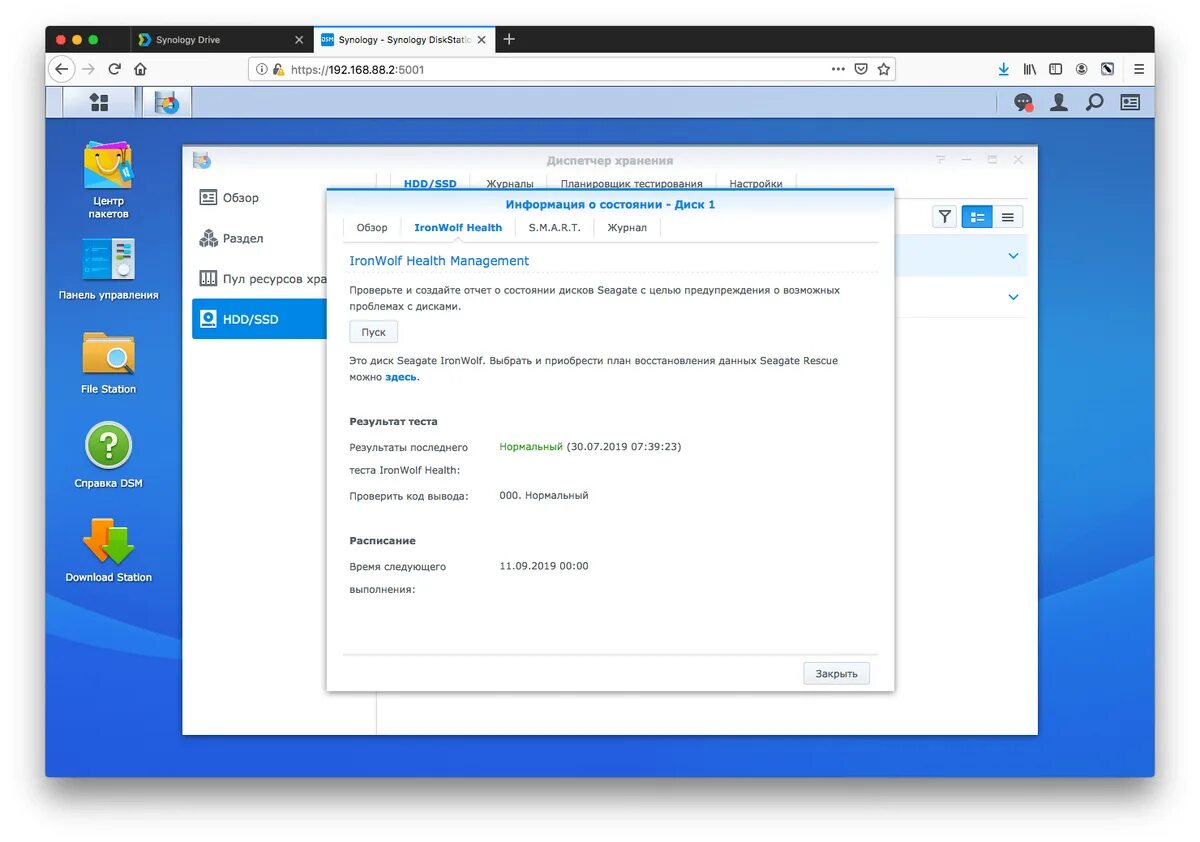Open the DSM search magnifier
This screenshot has height=842, width=1200.
coord(1095,102)
